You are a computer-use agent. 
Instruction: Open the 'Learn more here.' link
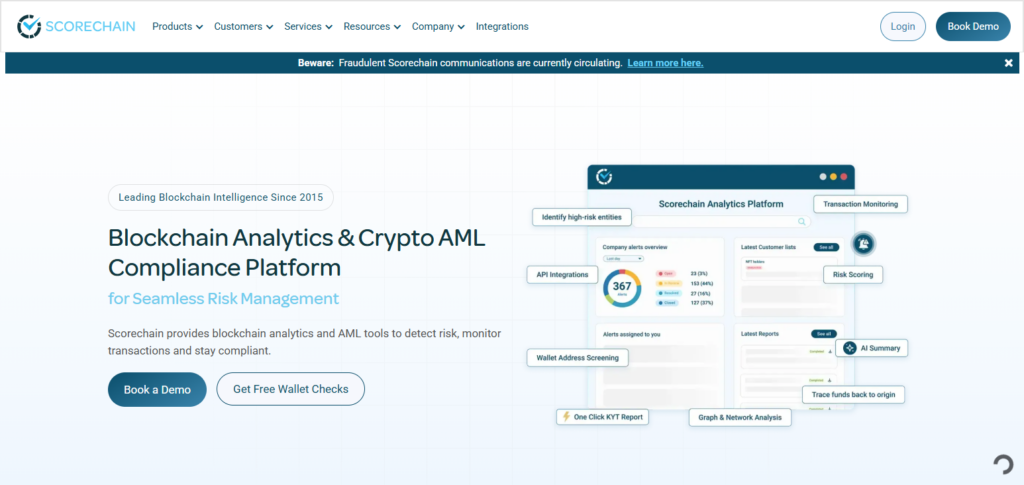[665, 63]
